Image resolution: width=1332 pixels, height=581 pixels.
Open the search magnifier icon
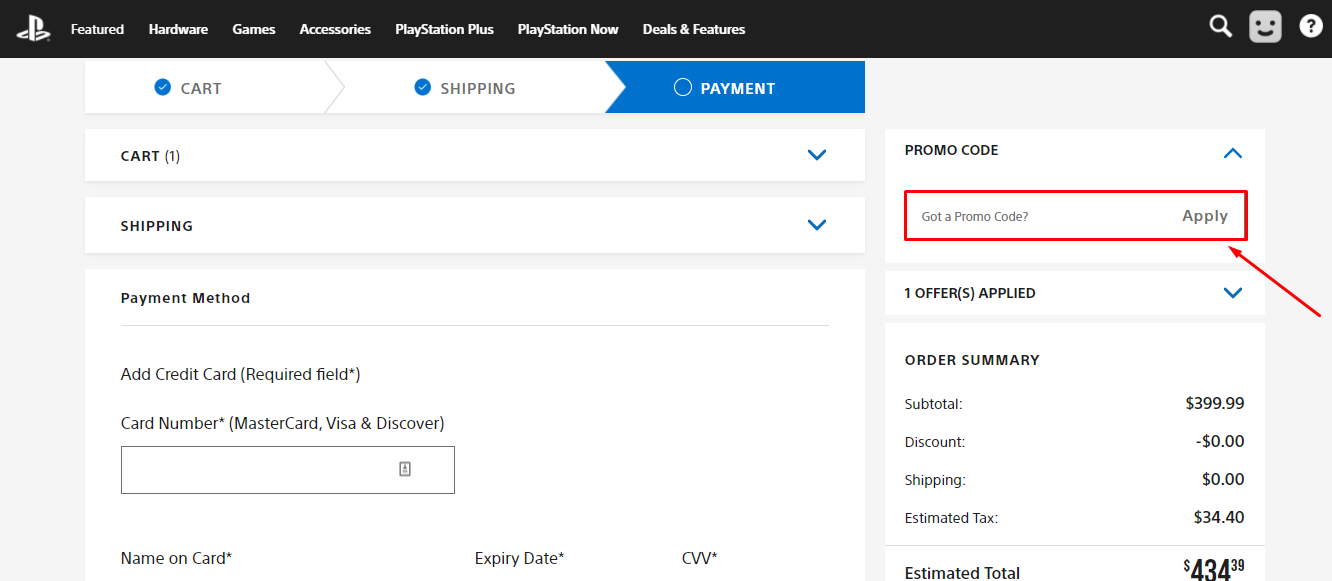pos(1220,27)
